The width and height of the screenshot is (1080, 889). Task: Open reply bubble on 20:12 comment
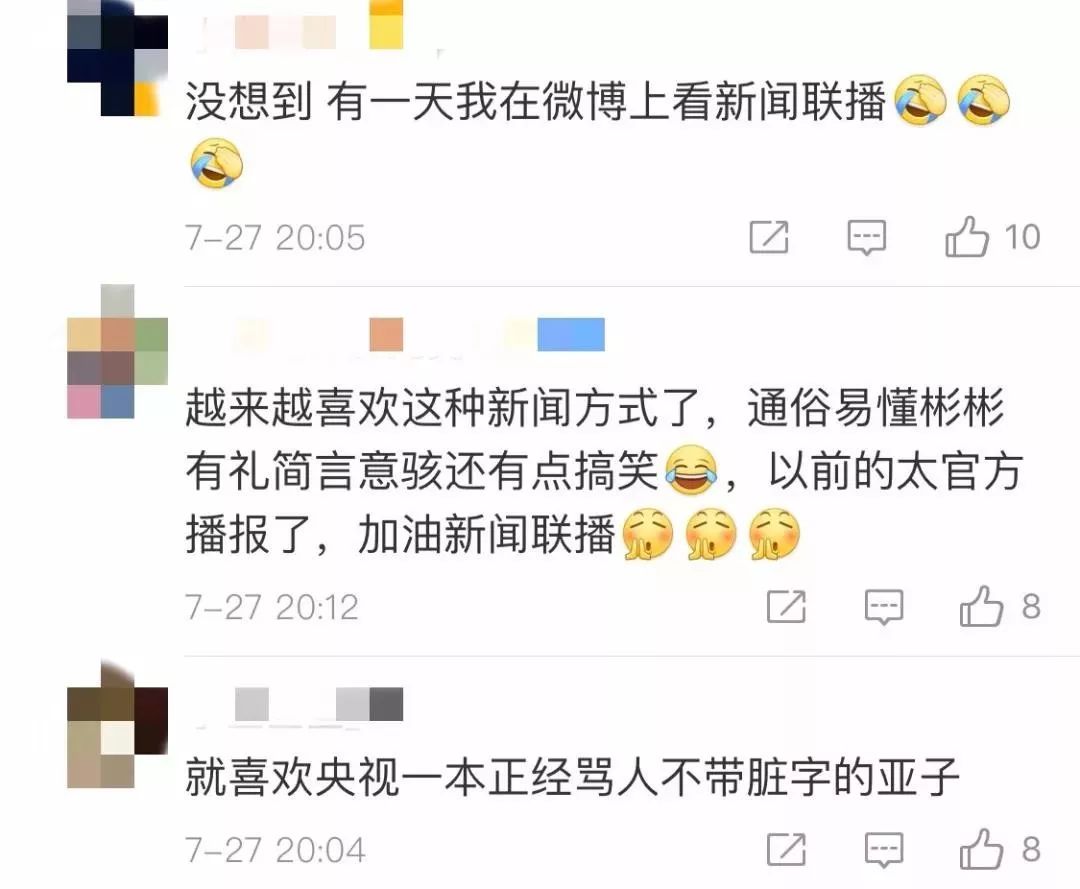tap(884, 607)
